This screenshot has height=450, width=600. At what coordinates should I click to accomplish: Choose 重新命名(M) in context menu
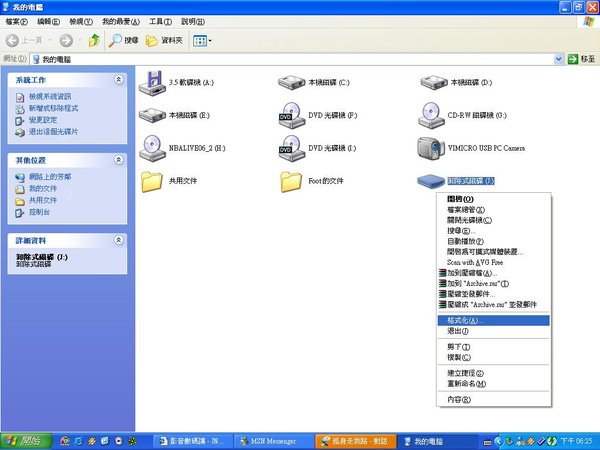pos(493,384)
